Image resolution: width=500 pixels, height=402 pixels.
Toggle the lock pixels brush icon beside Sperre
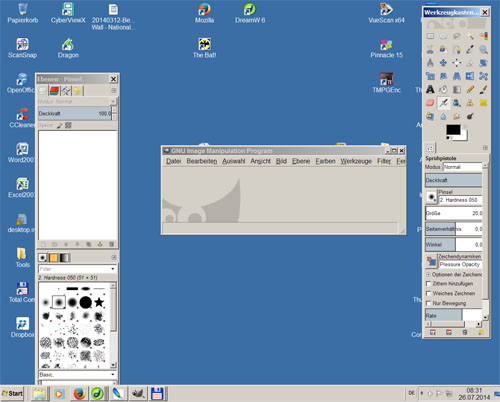(x=60, y=125)
